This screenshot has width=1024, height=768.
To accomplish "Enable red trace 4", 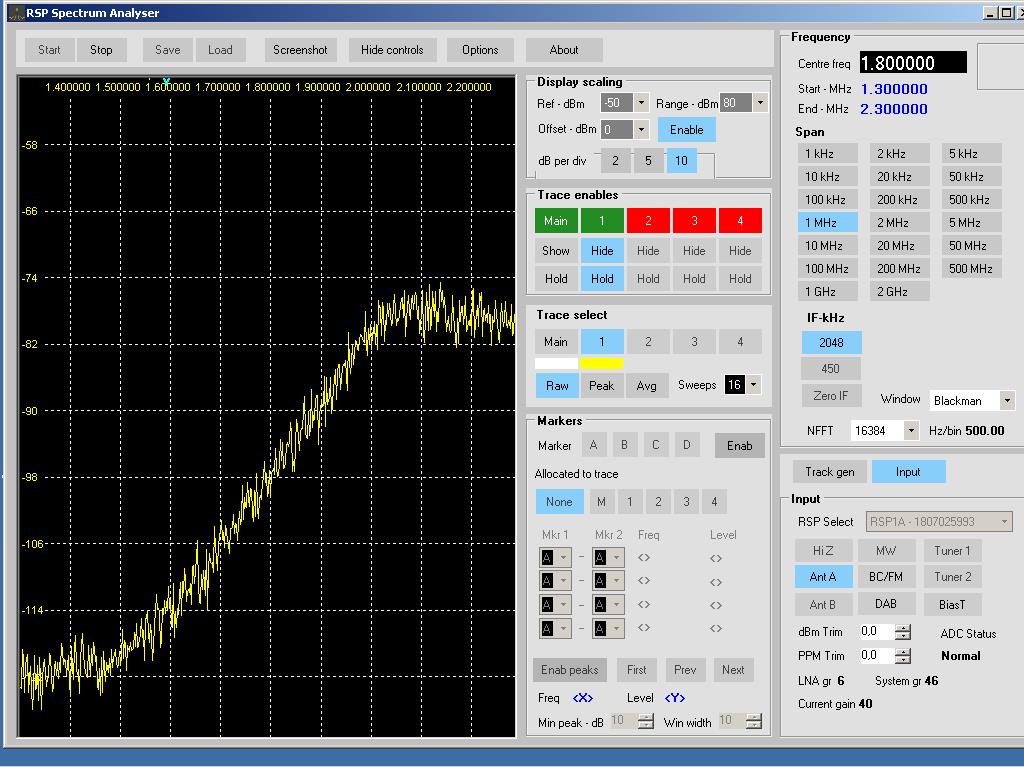I will [740, 221].
